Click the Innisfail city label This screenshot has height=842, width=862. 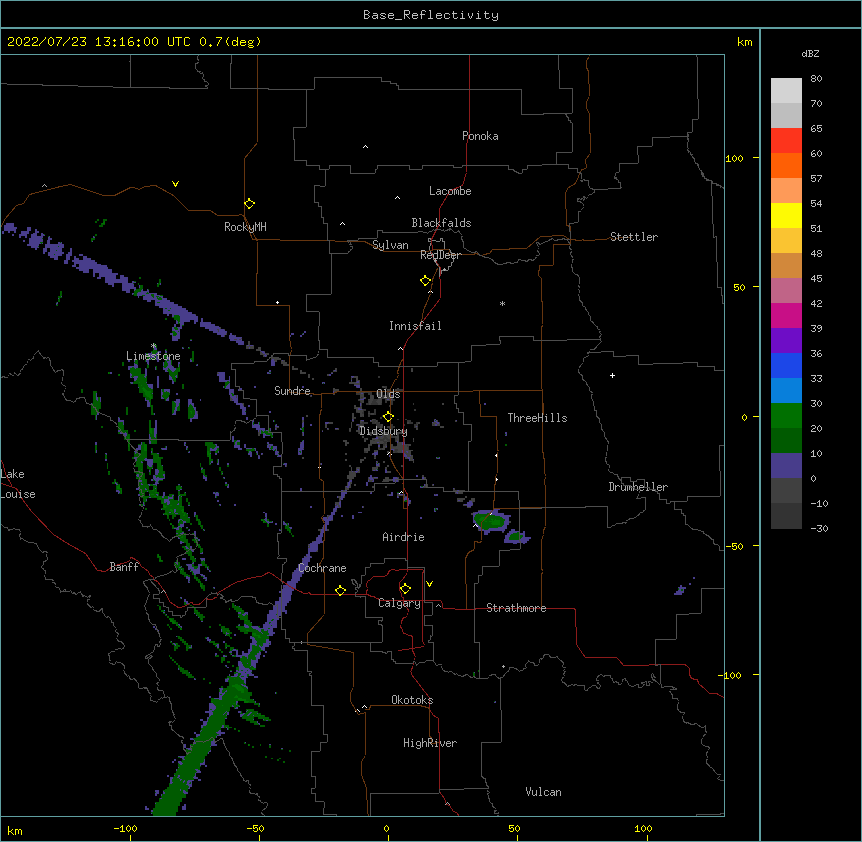(415, 326)
